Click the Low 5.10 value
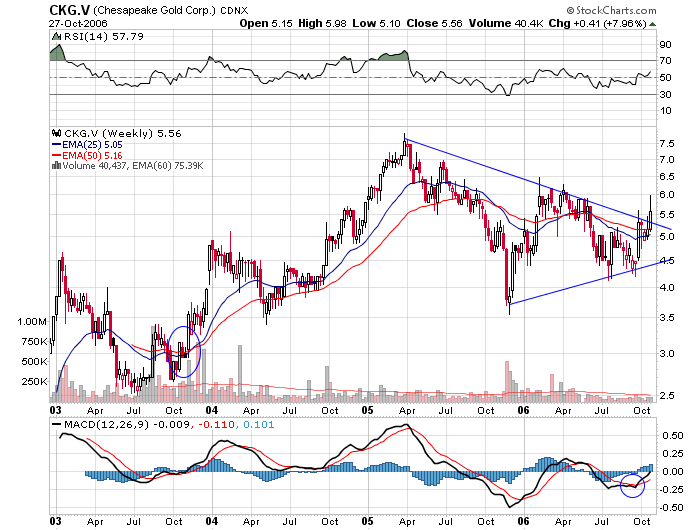This screenshot has width=700, height=530. click(x=376, y=23)
